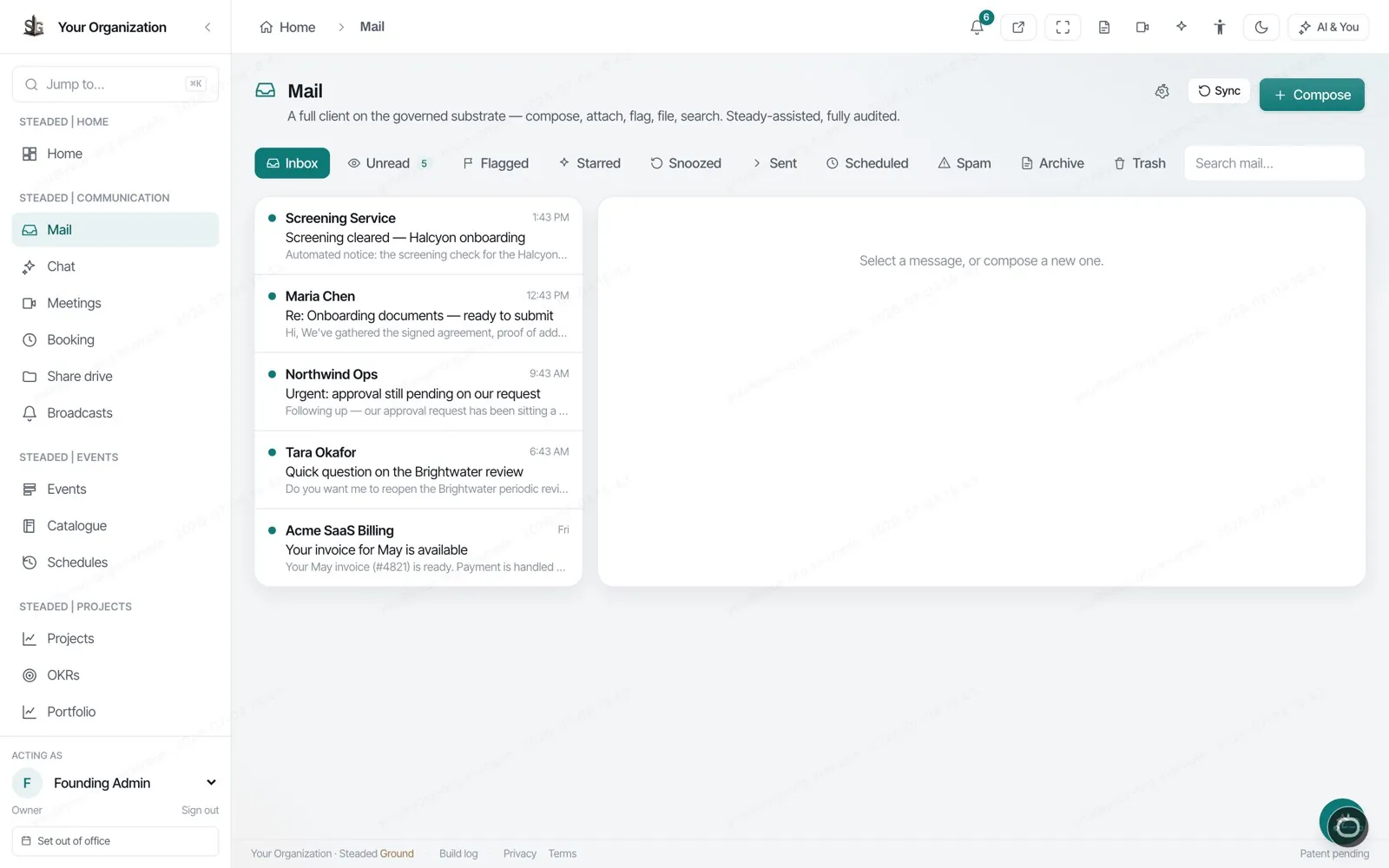
Task: Open Meetings in the sidebar
Action: tap(115, 303)
